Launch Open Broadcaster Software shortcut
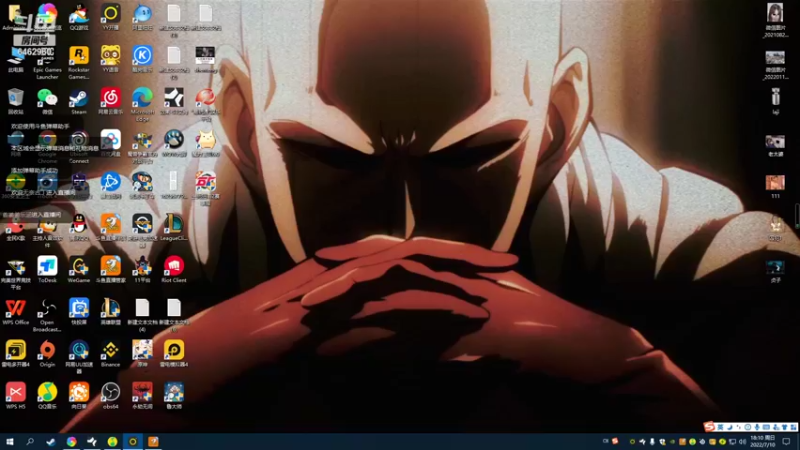This screenshot has width=800, height=450. click(x=47, y=308)
